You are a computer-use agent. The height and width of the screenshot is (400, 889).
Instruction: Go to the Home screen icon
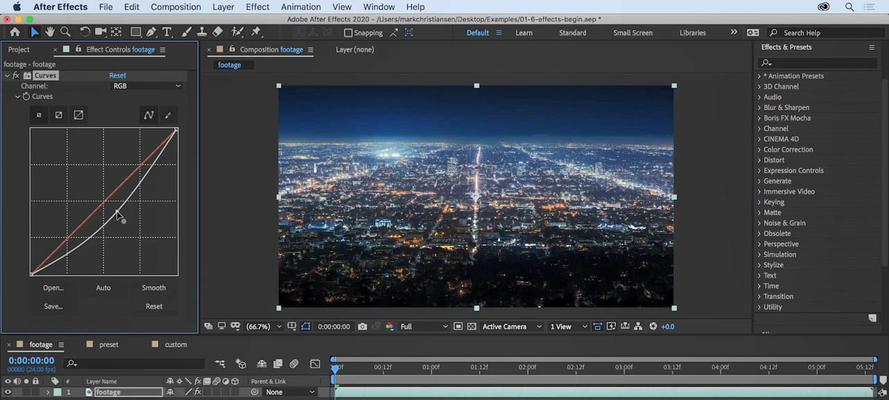pyautogui.click(x=15, y=32)
